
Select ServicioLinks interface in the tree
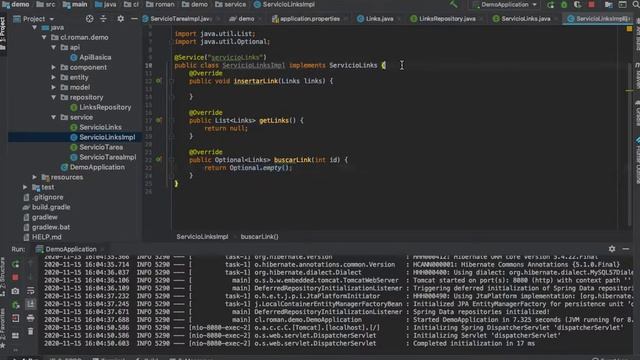pos(100,127)
